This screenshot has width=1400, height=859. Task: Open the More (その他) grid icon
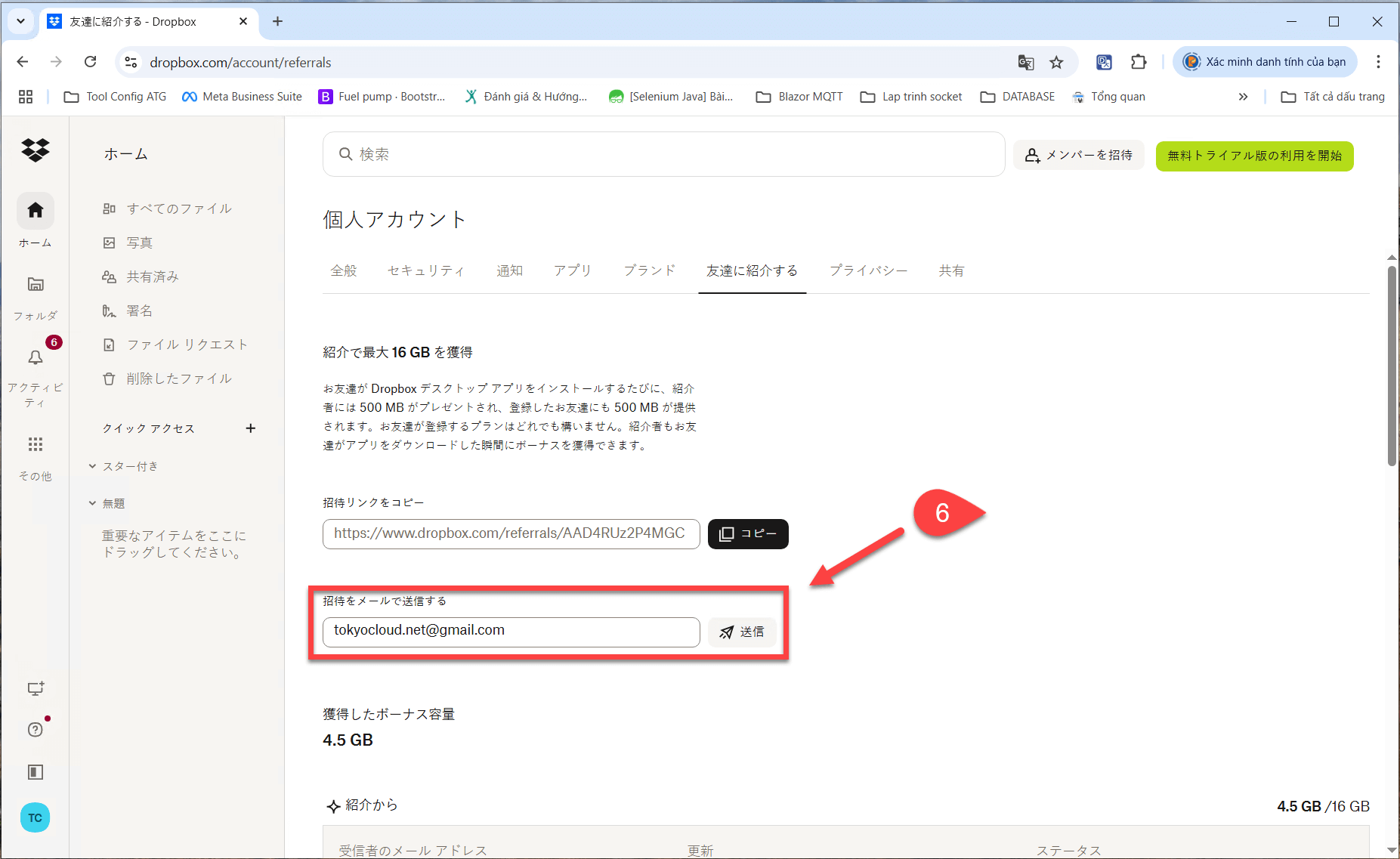(x=36, y=444)
